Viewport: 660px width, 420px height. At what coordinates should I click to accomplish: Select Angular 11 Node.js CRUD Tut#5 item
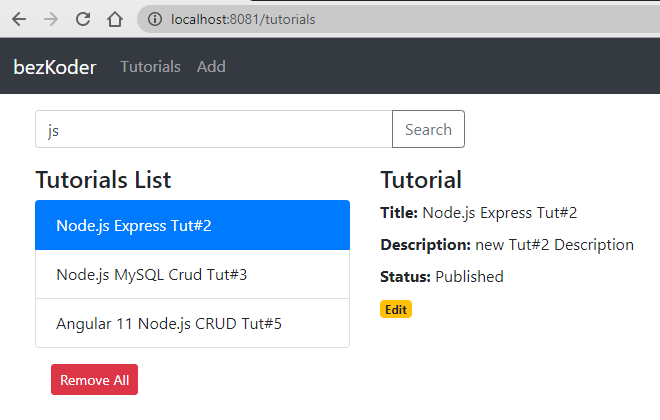coord(192,324)
